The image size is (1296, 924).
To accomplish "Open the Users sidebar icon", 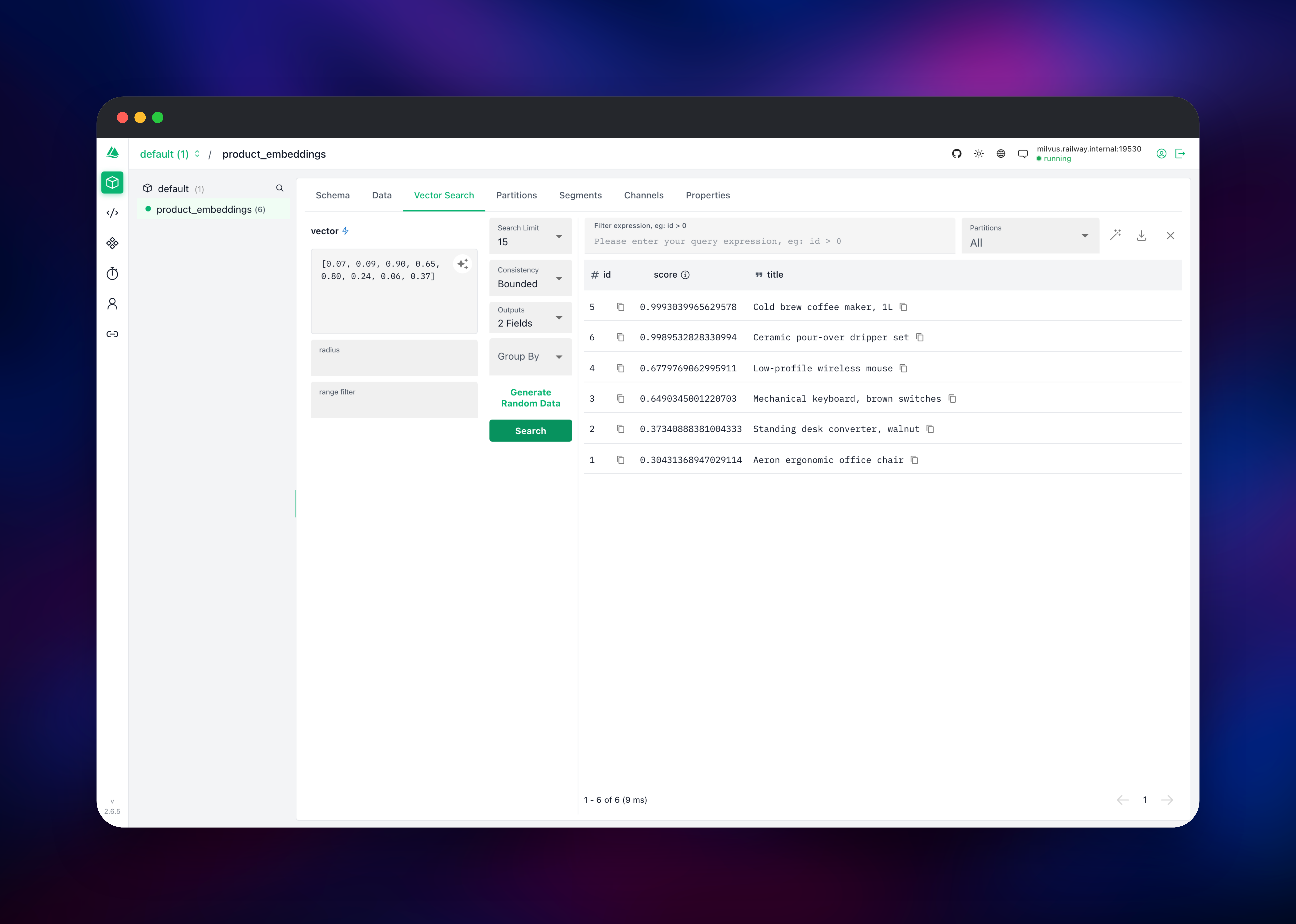I will click(x=112, y=304).
